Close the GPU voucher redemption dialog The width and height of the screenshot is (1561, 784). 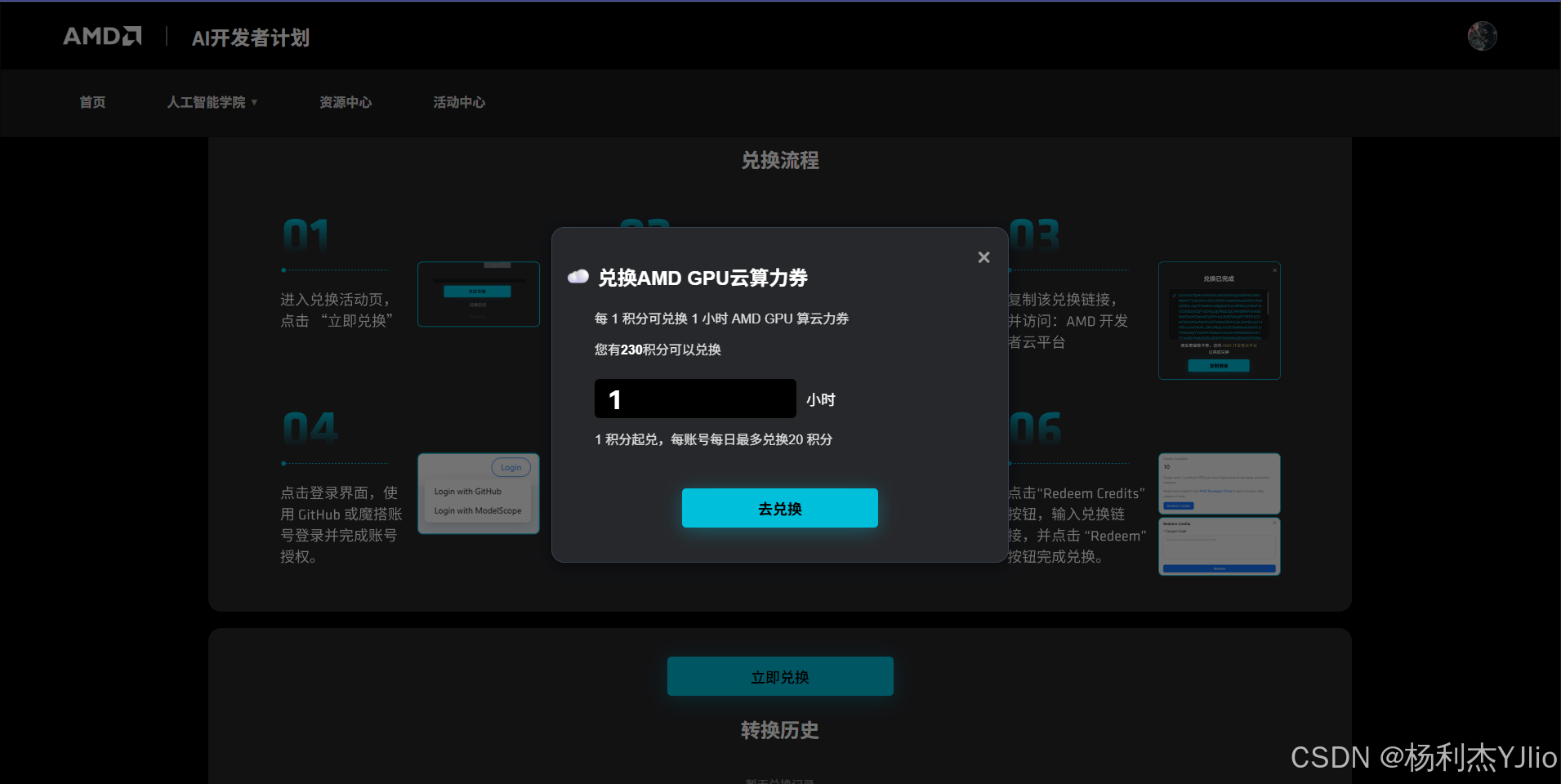point(983,257)
